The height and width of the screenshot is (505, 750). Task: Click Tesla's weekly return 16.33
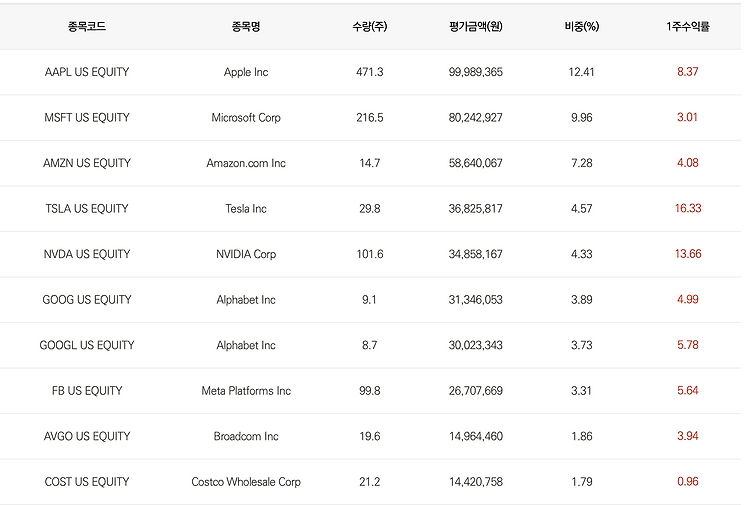tap(688, 208)
